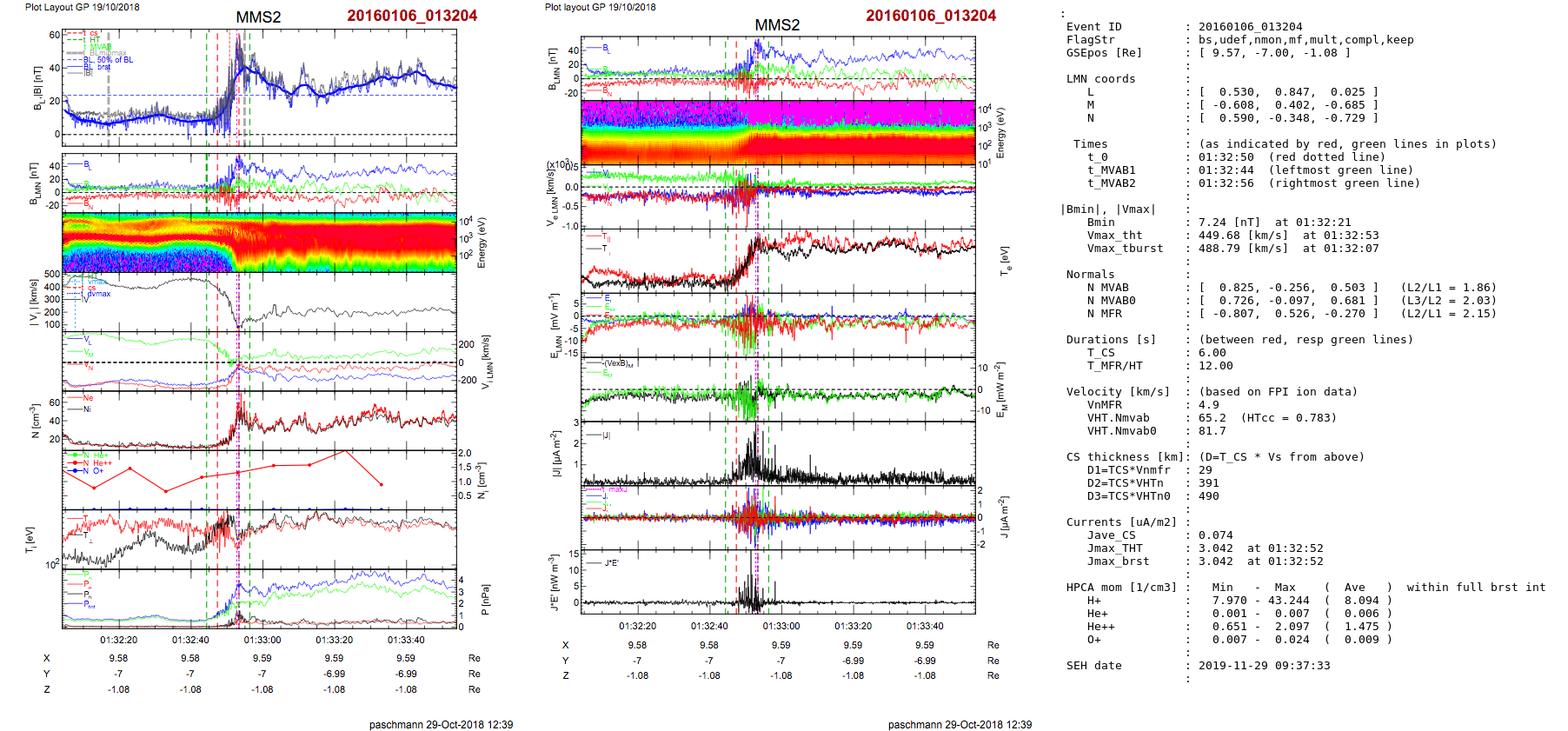
Task: Click the 'Currents [uA/m2]' heading
Action: 1121,522
